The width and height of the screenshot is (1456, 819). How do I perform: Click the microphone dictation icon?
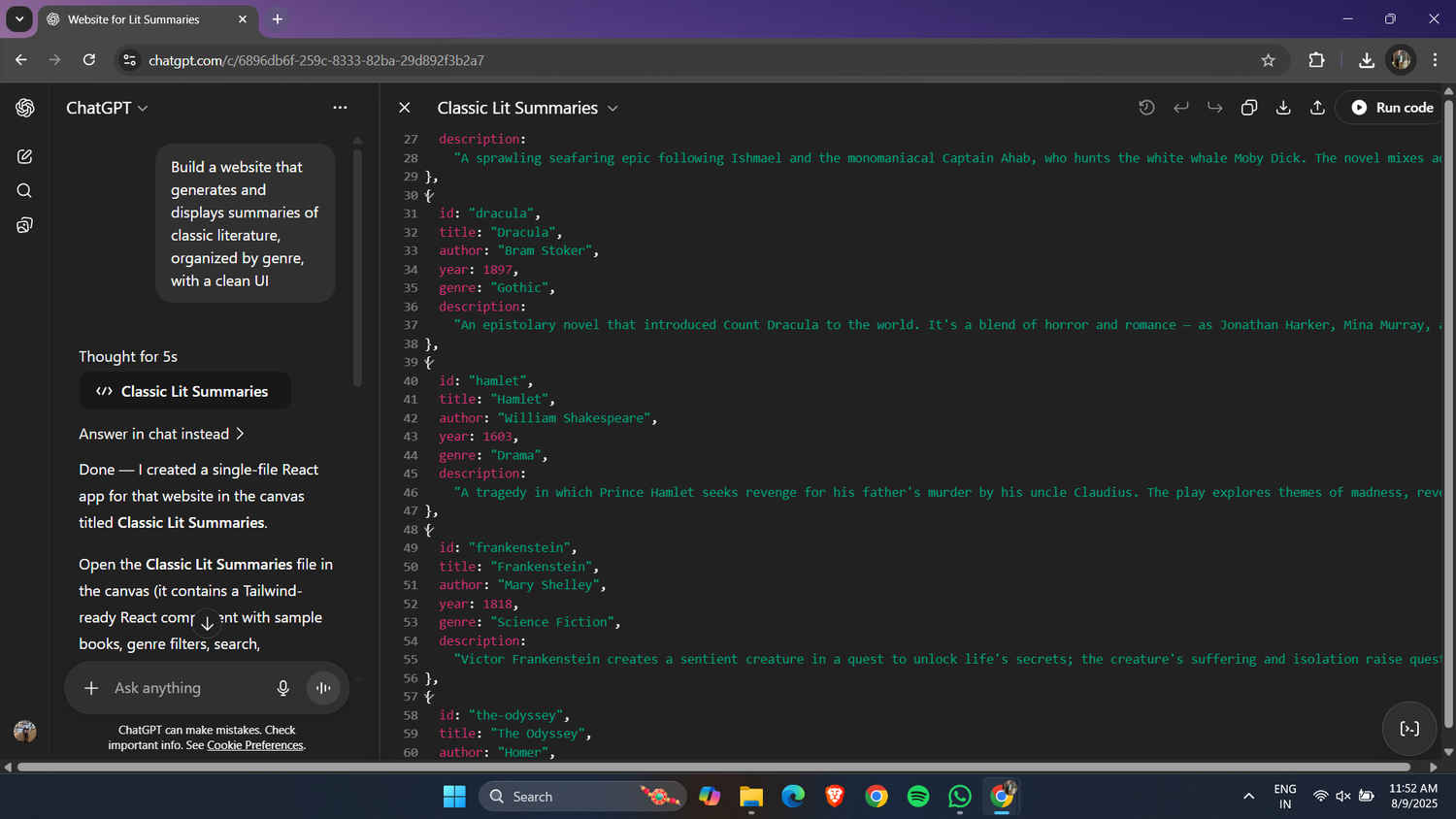(x=282, y=688)
